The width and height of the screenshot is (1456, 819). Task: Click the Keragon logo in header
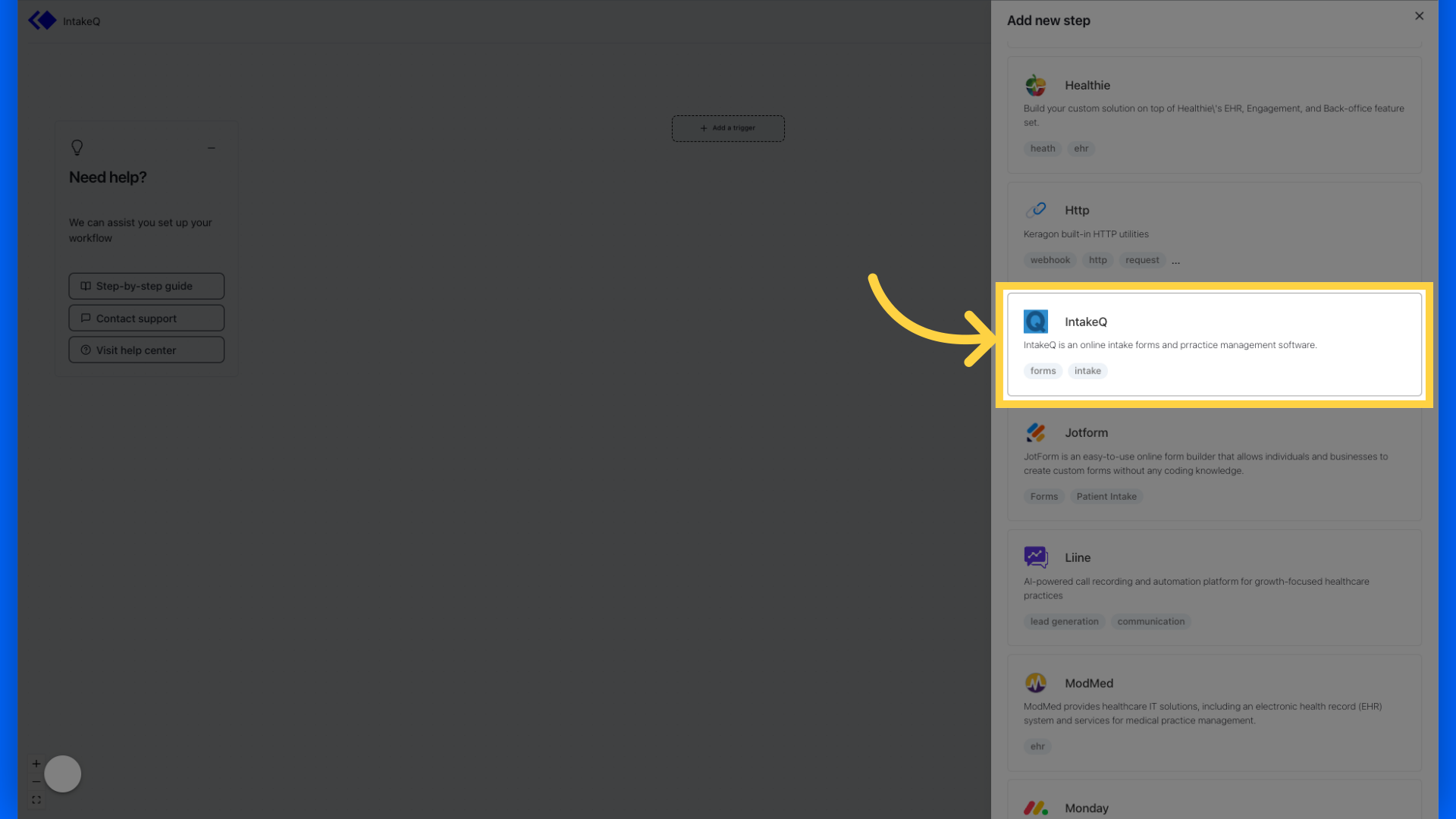coord(42,20)
